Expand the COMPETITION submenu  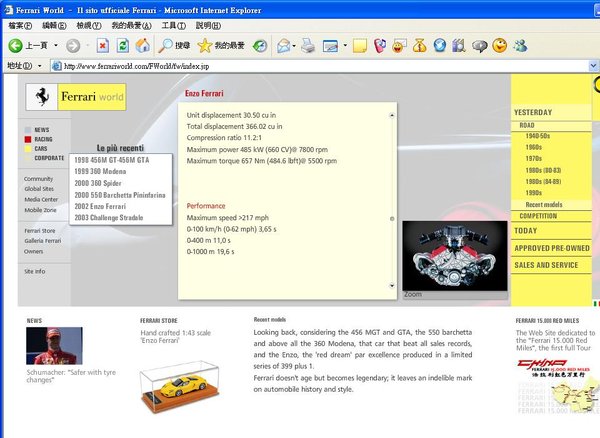[538, 216]
